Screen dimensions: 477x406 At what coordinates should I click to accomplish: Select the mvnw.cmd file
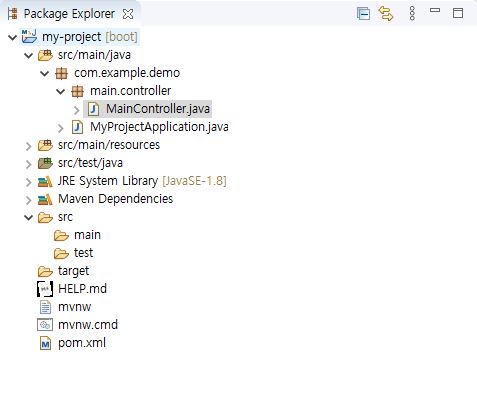78,325
